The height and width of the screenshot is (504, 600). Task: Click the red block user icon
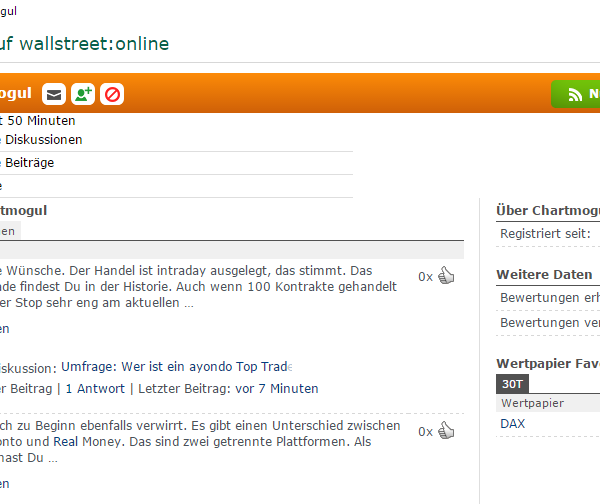112,94
